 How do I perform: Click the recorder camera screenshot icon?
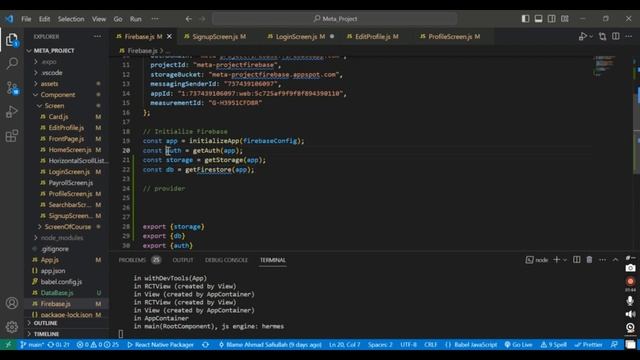point(630,268)
